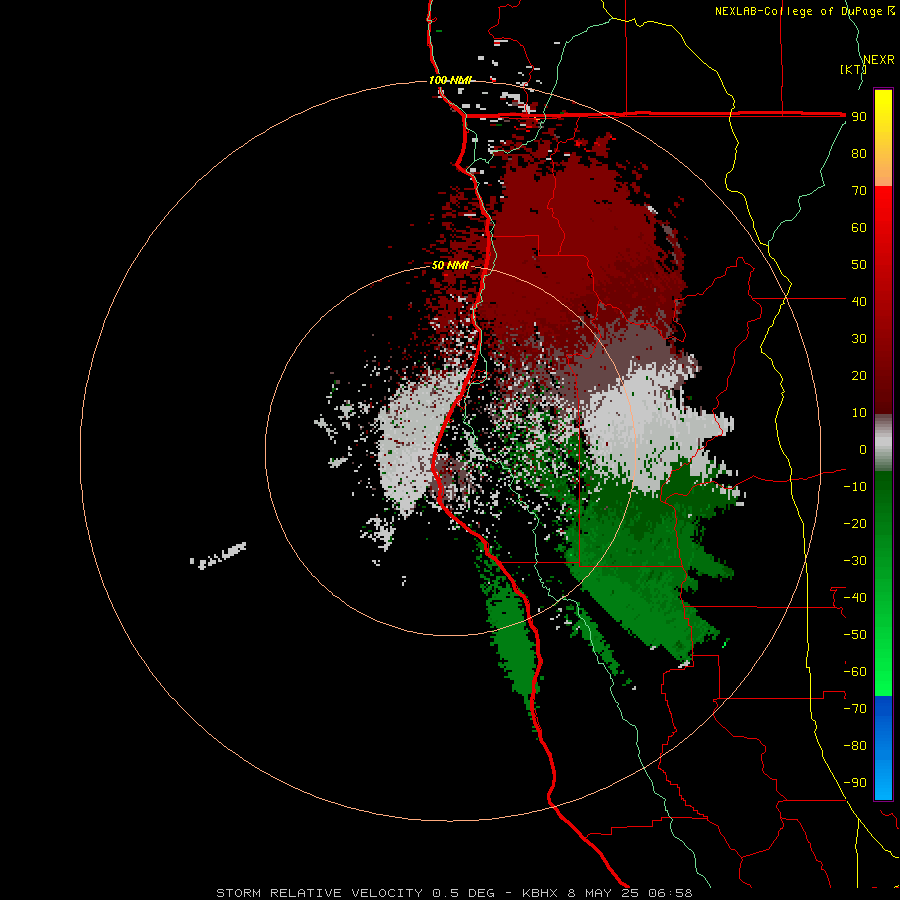The image size is (900, 900).
Task: Click the gray zero-velocity segment of color bar
Action: coord(883,443)
